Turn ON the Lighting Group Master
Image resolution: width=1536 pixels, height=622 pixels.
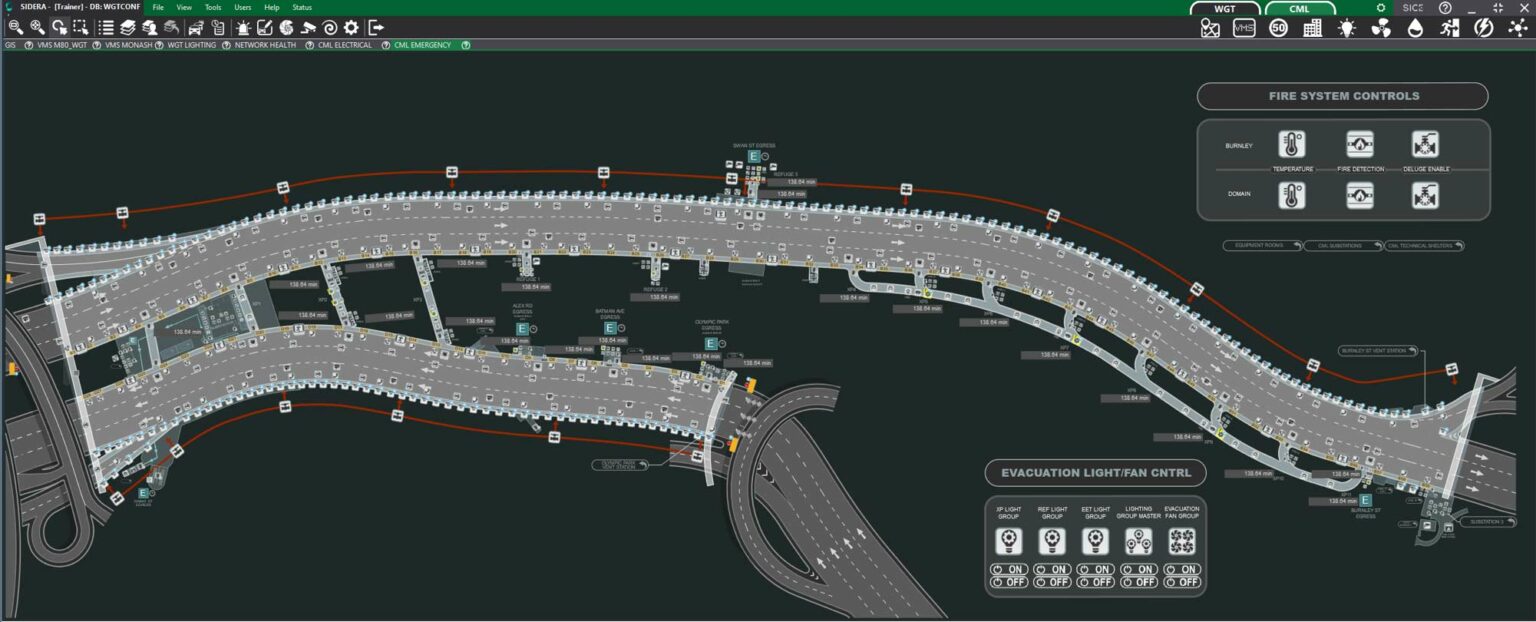point(1140,569)
